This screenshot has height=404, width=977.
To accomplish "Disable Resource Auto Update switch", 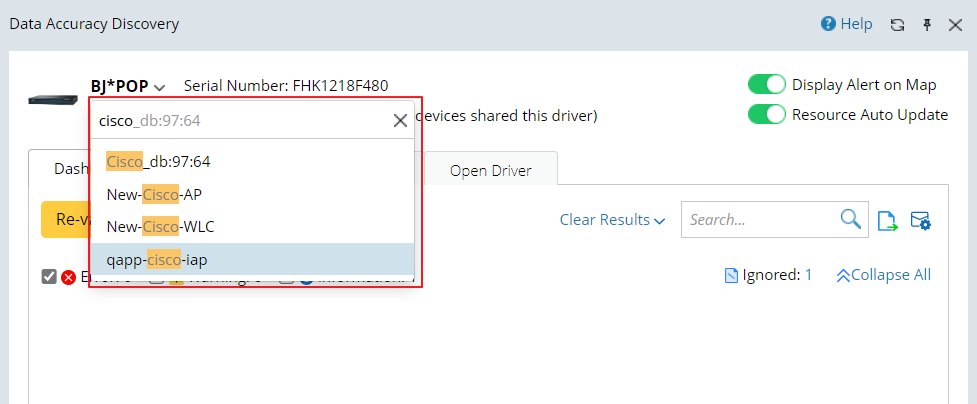I will (x=767, y=114).
